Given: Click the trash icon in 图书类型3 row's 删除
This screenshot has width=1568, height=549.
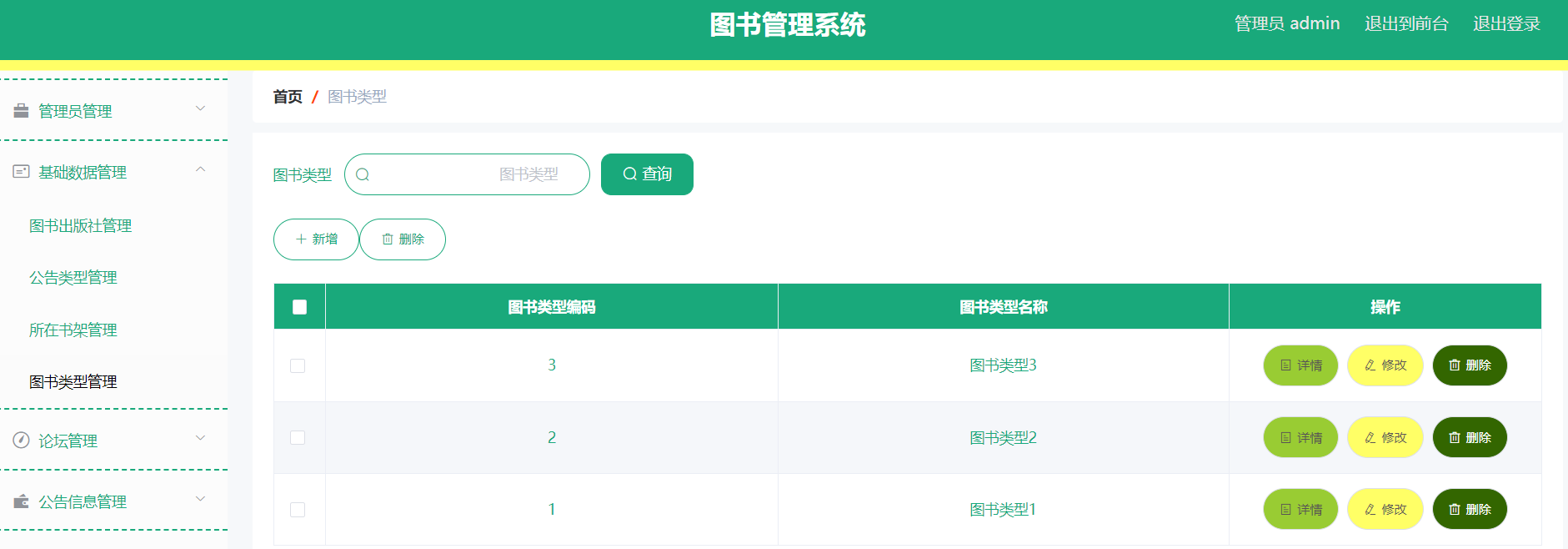Looking at the screenshot, I should click(x=1455, y=365).
